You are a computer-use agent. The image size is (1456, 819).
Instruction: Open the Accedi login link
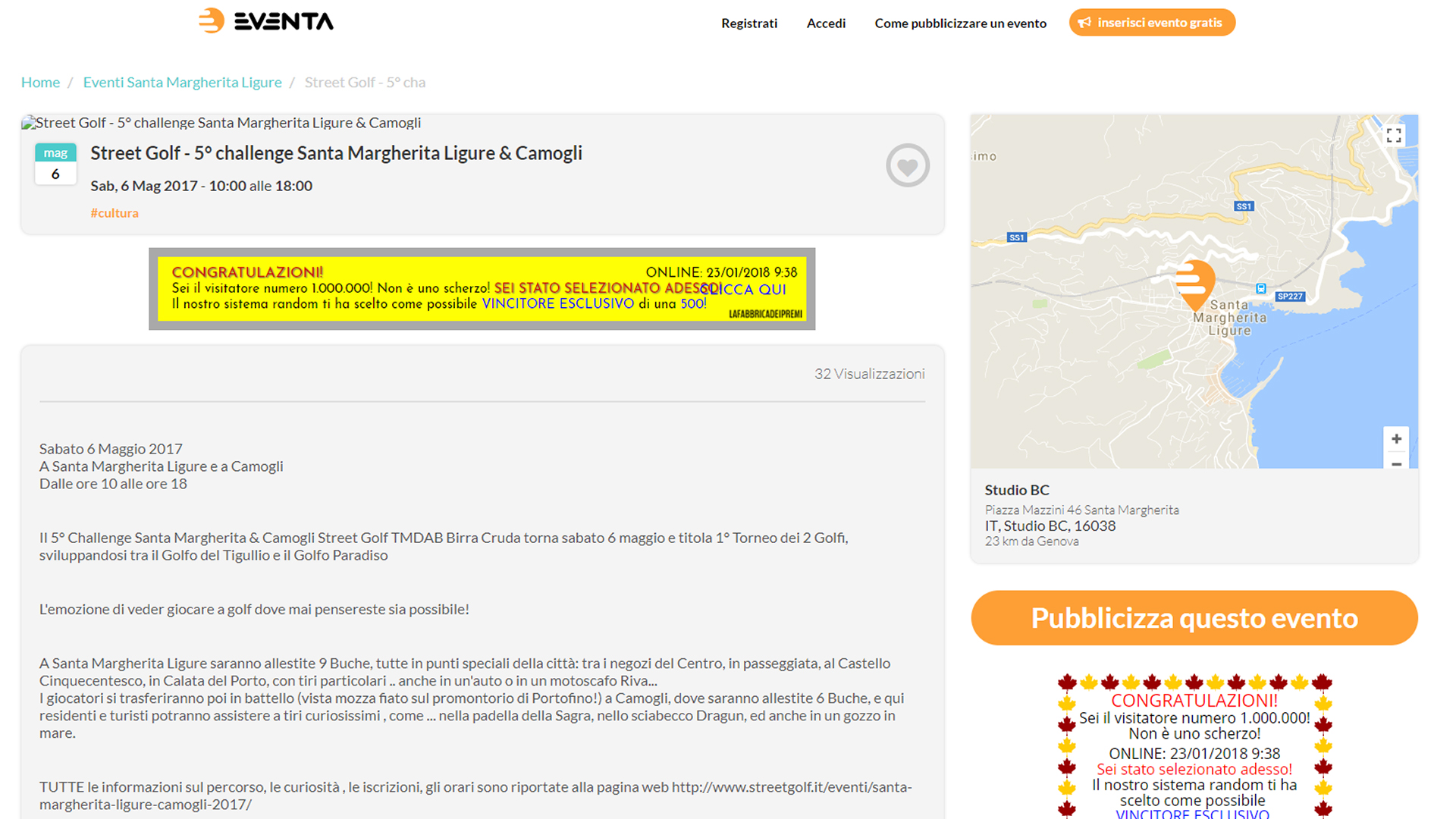click(826, 24)
